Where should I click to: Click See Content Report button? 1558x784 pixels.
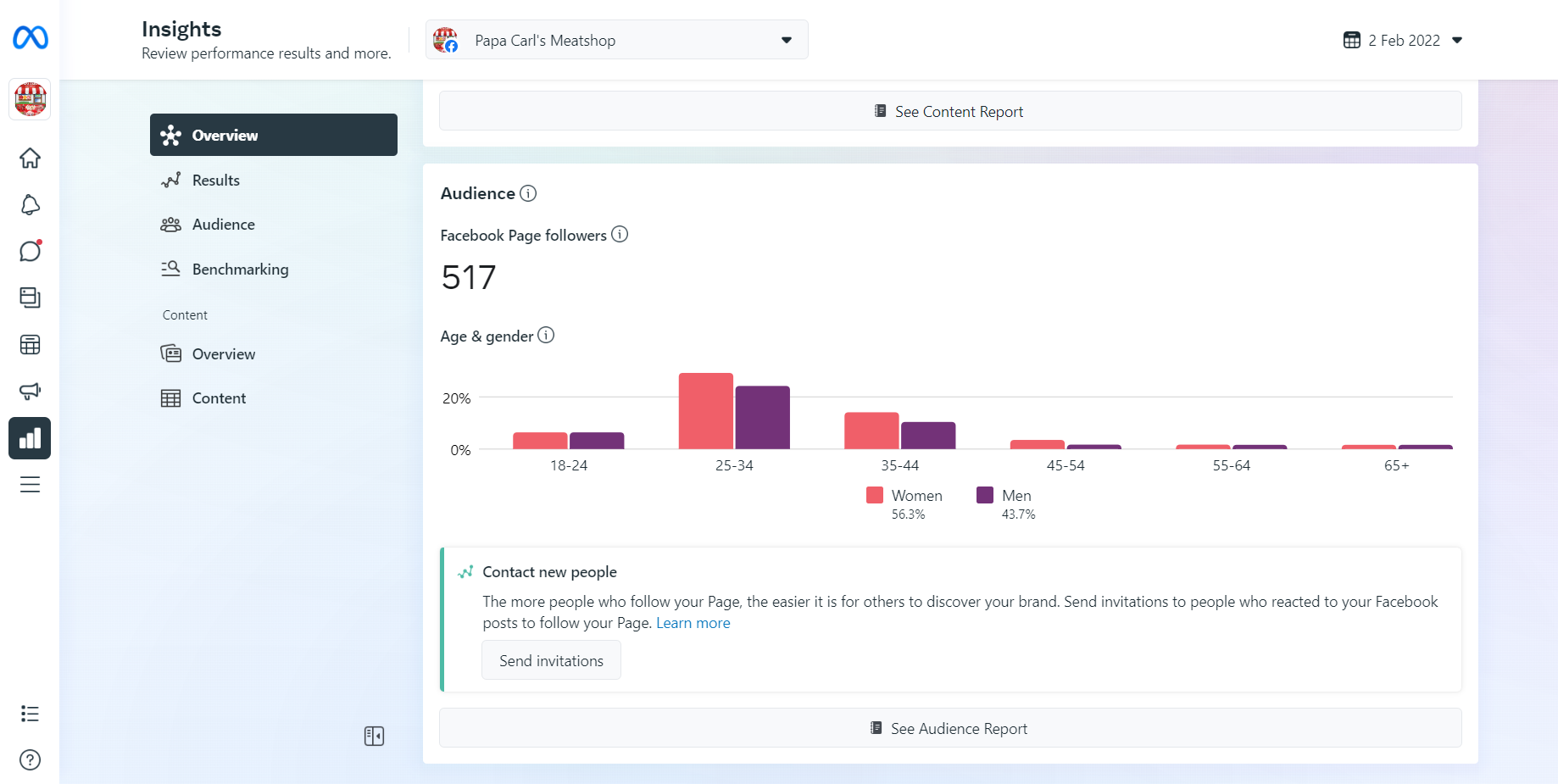click(950, 111)
